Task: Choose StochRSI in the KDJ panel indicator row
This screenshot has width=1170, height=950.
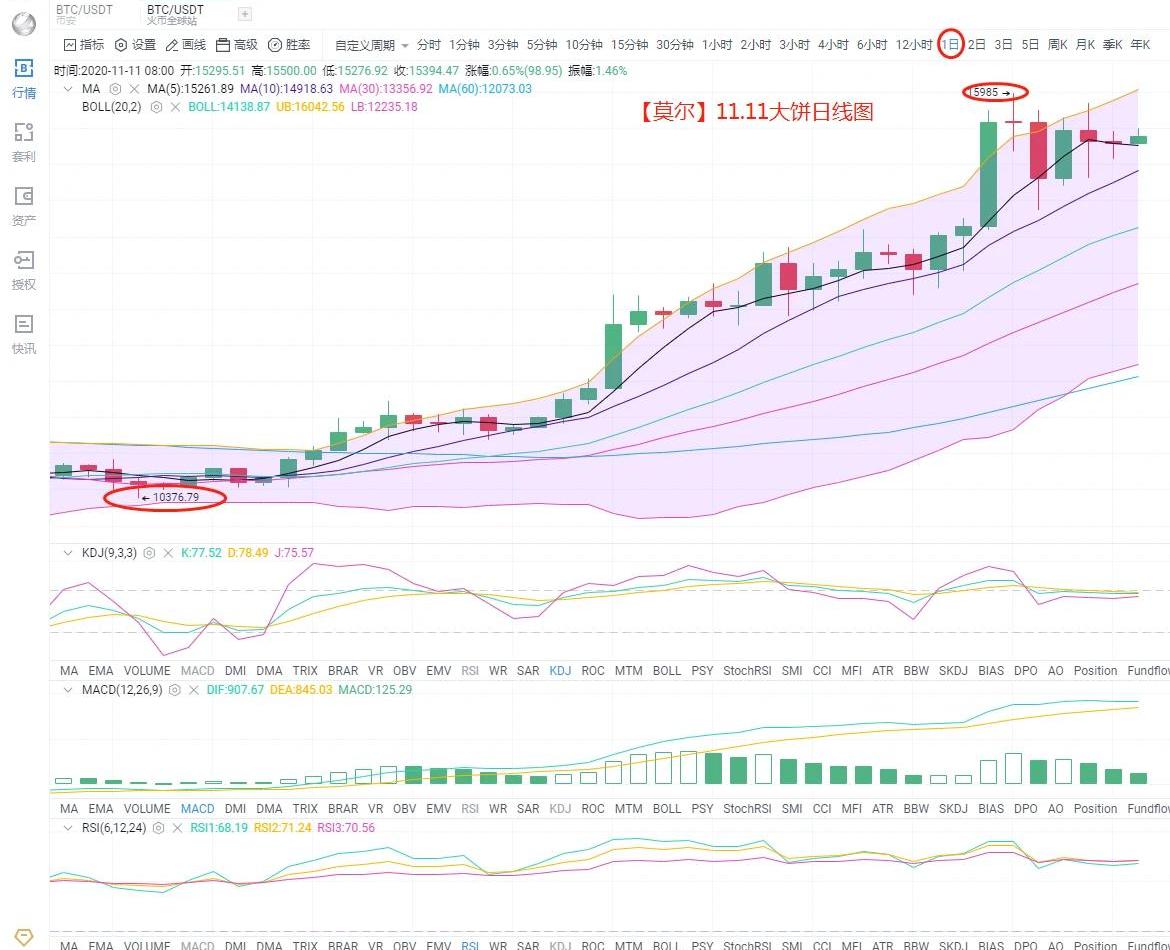Action: tap(747, 671)
